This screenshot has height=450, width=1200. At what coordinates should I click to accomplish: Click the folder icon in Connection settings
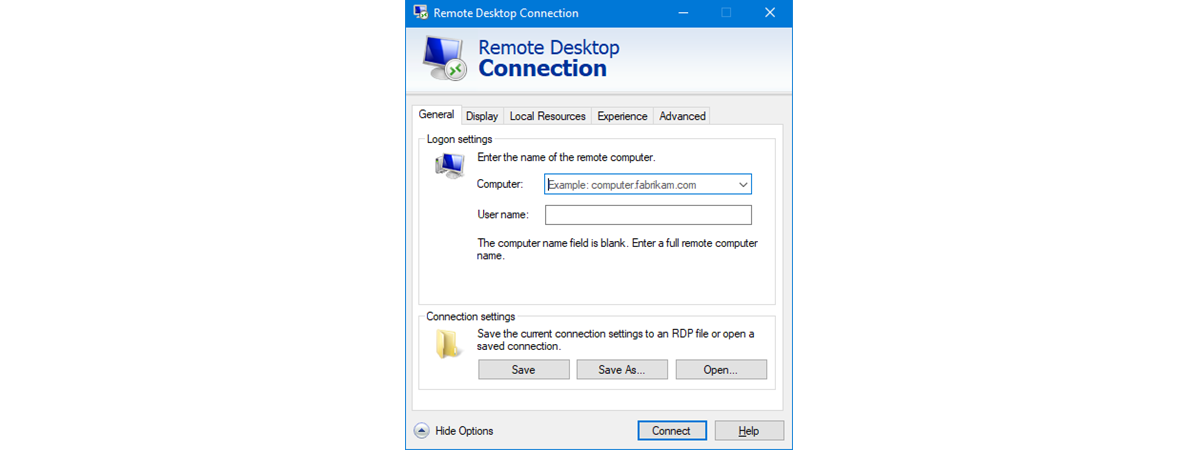pos(448,344)
